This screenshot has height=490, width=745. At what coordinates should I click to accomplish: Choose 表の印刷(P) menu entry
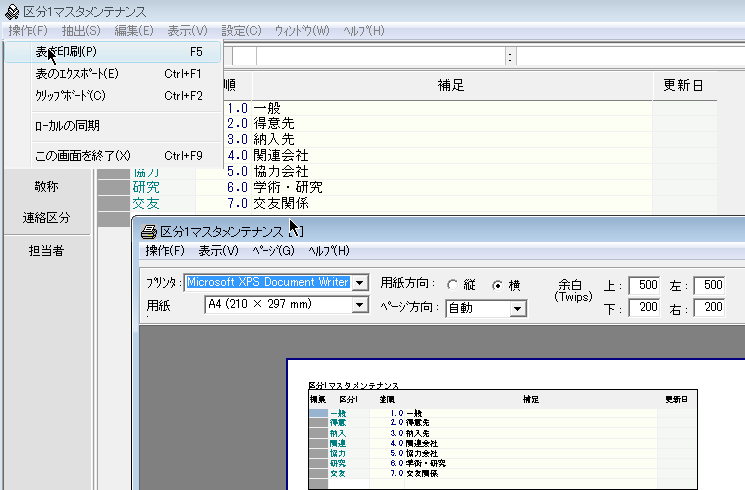coord(113,52)
